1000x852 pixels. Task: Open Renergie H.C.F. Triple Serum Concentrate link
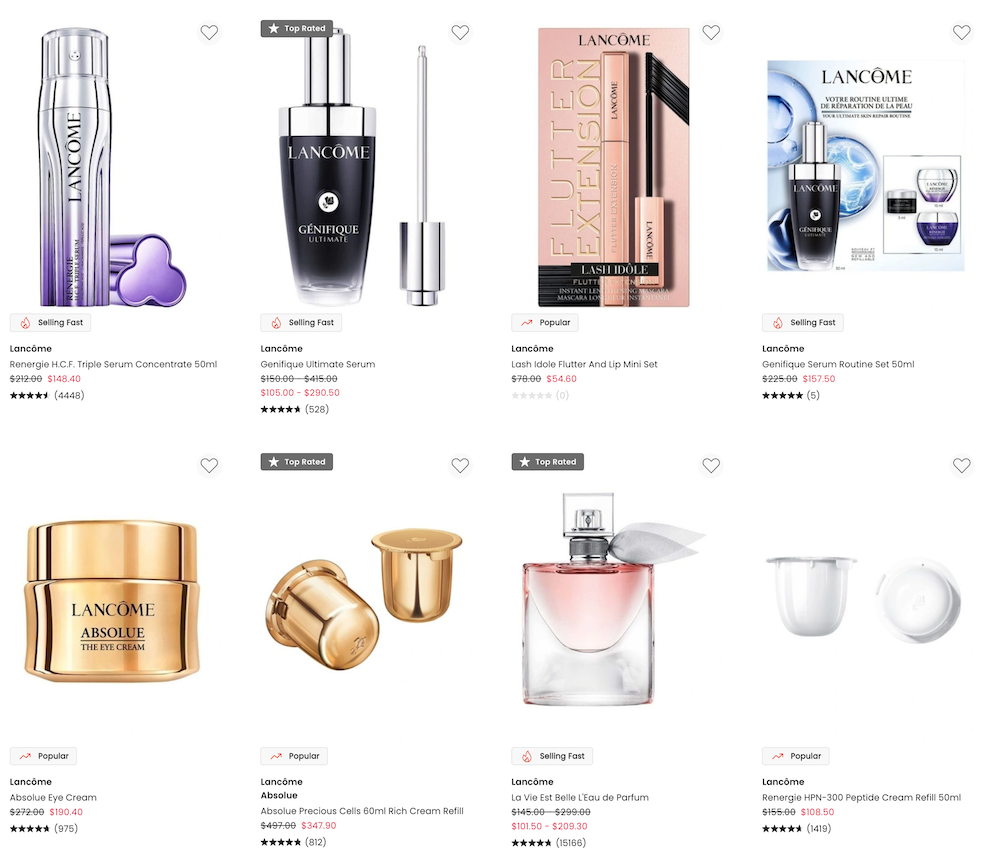(x=114, y=364)
